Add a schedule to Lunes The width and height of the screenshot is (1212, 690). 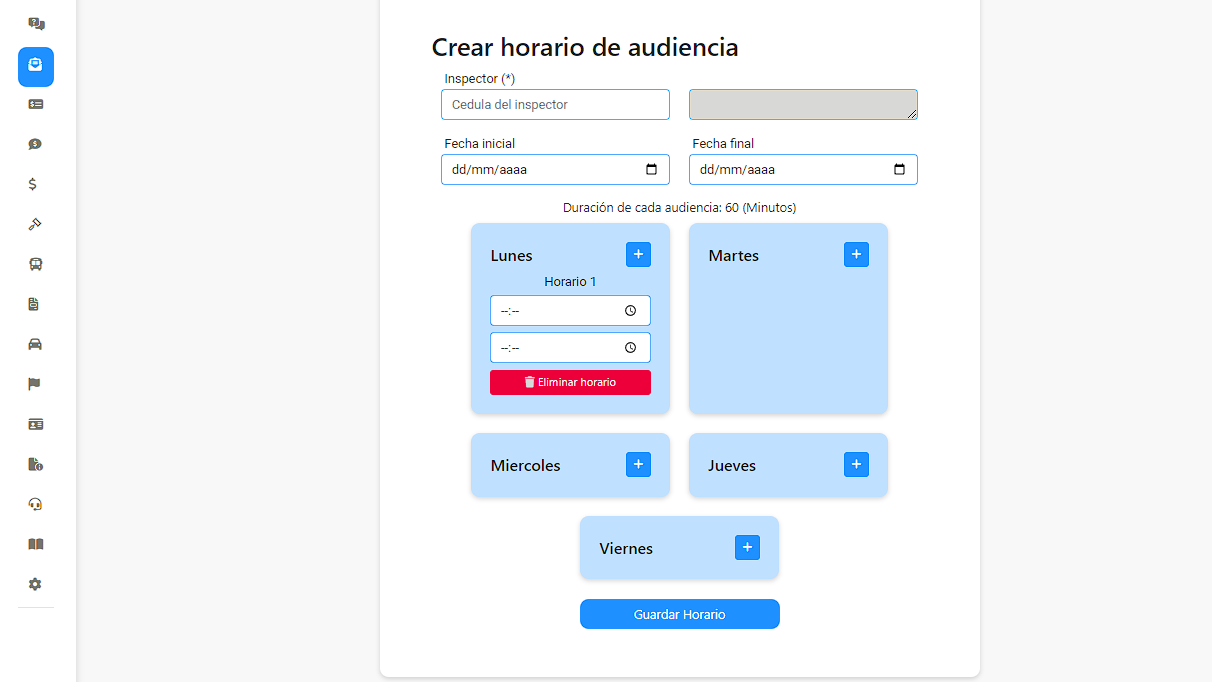tap(639, 254)
